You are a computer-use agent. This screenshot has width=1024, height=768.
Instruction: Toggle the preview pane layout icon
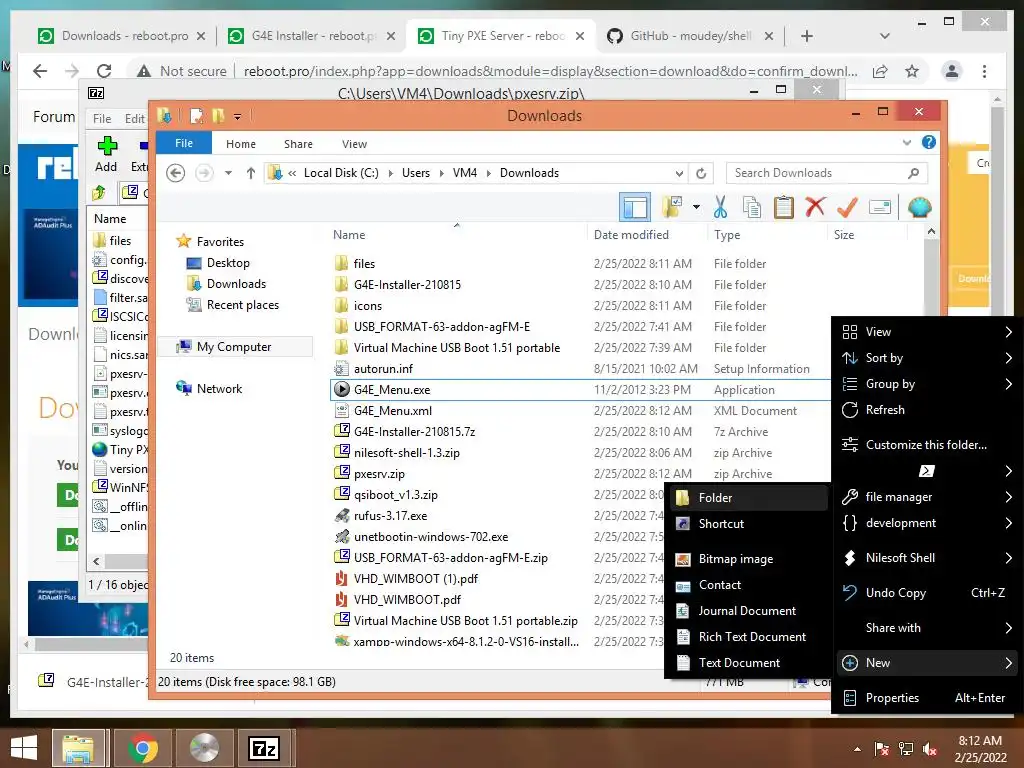635,208
